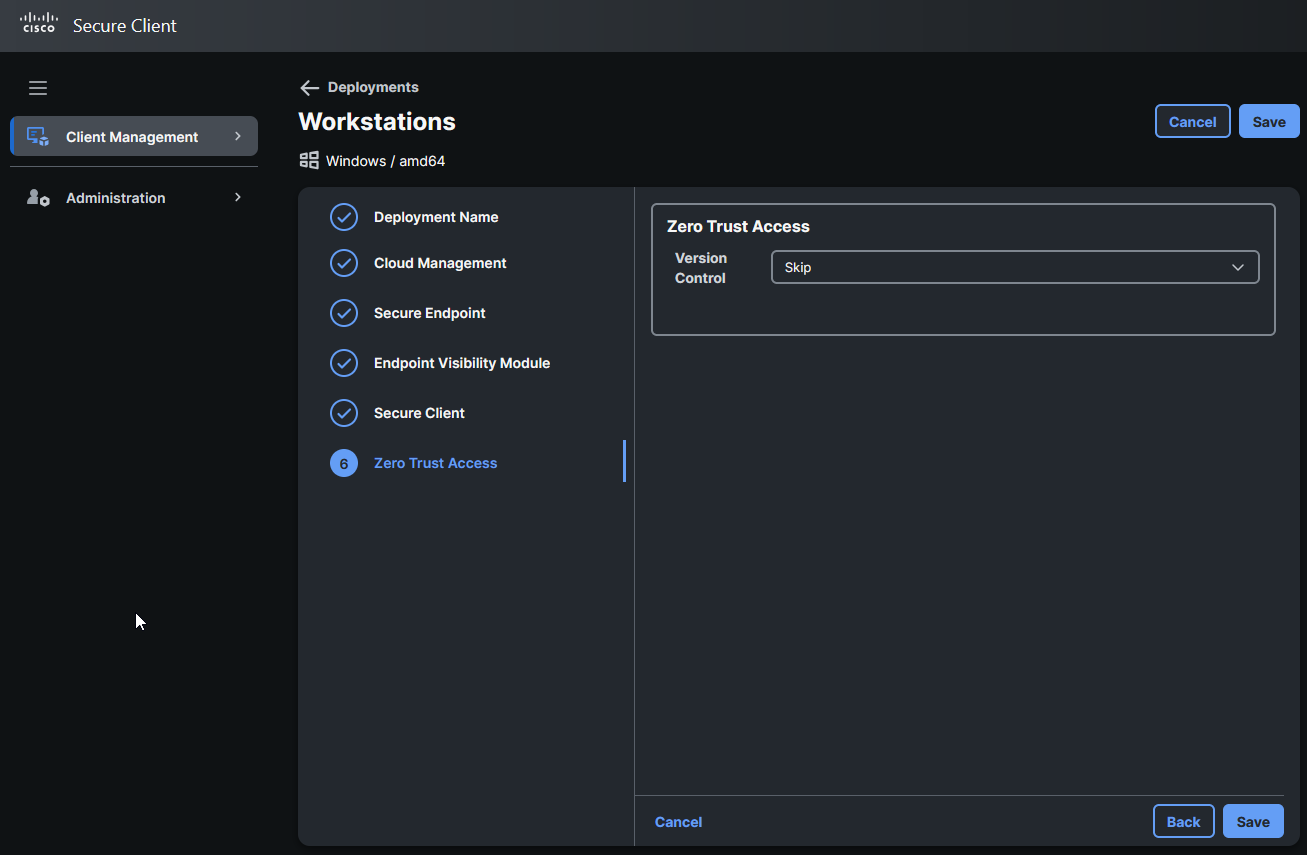The width and height of the screenshot is (1307, 855).
Task: Expand the Client Management section chevron
Action: tap(237, 135)
